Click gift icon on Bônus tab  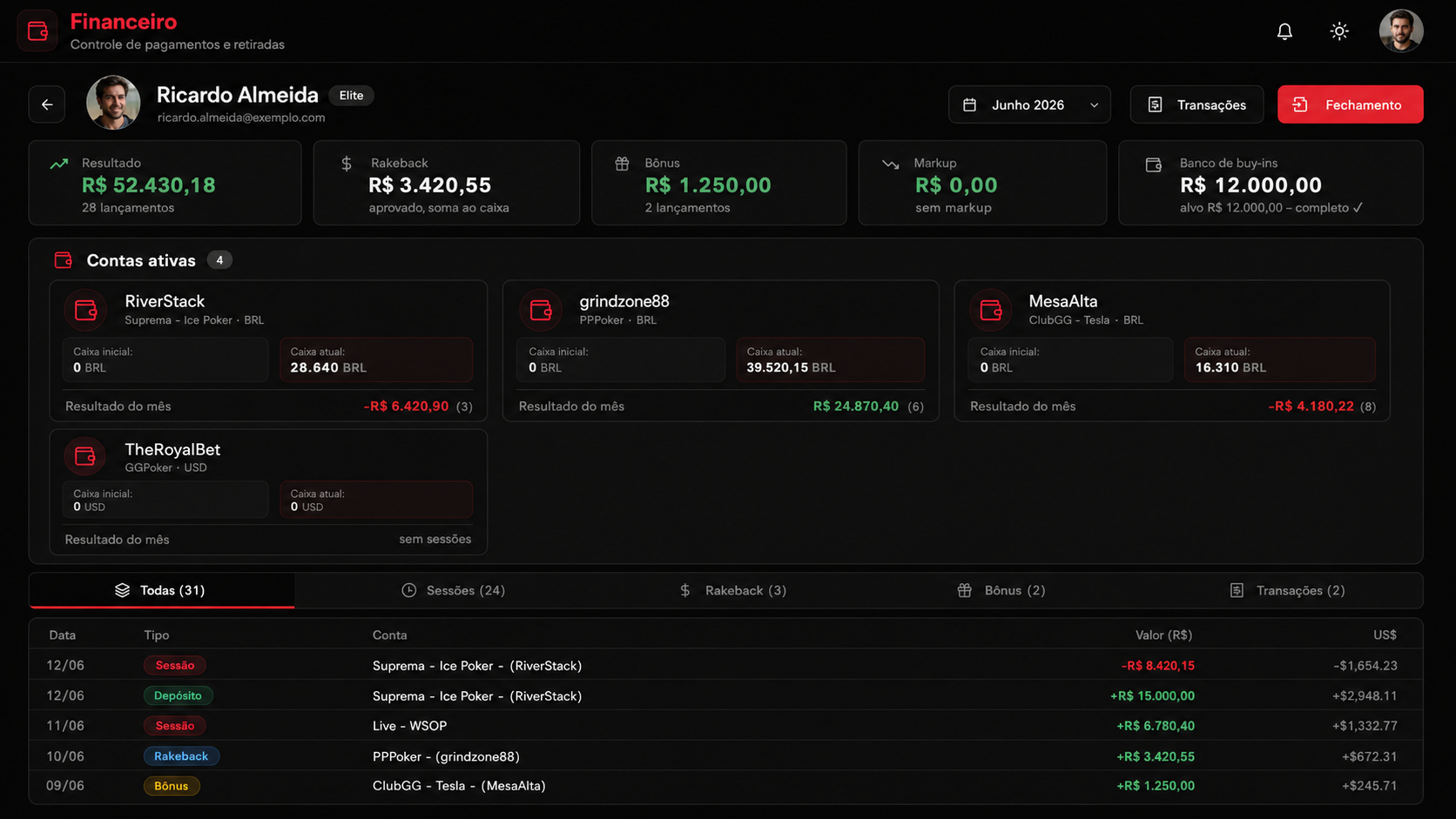pyautogui.click(x=964, y=590)
